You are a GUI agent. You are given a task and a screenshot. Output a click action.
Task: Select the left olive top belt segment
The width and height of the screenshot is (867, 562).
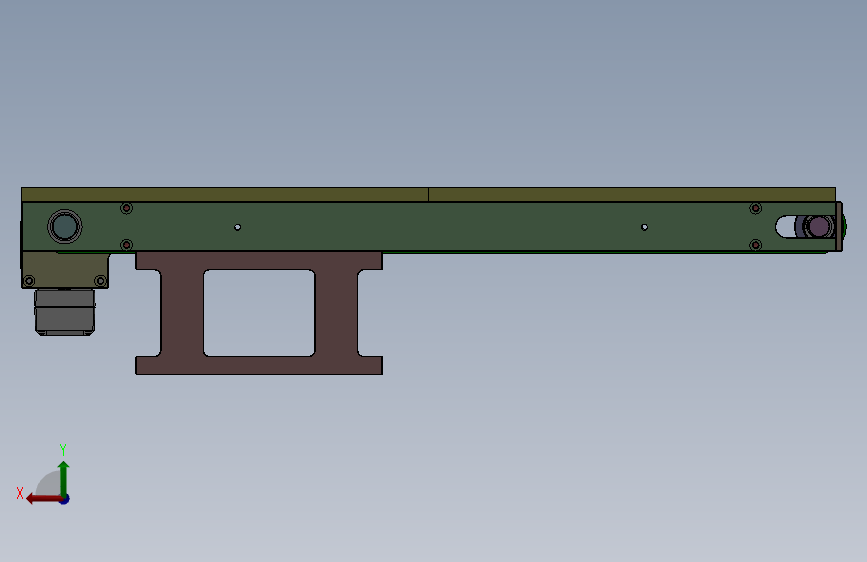pos(224,194)
